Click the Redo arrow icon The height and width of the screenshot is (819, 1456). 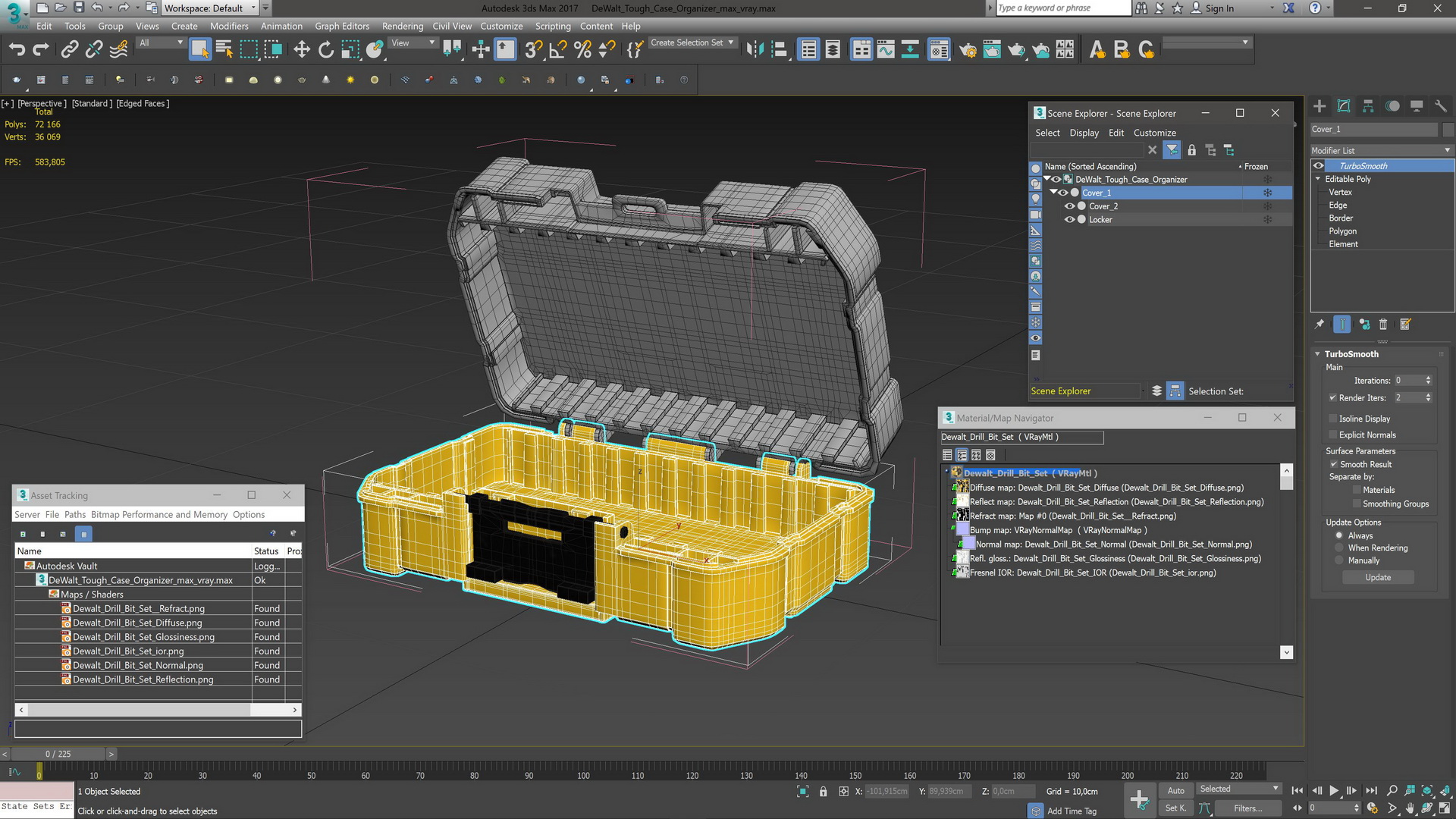[x=41, y=50]
